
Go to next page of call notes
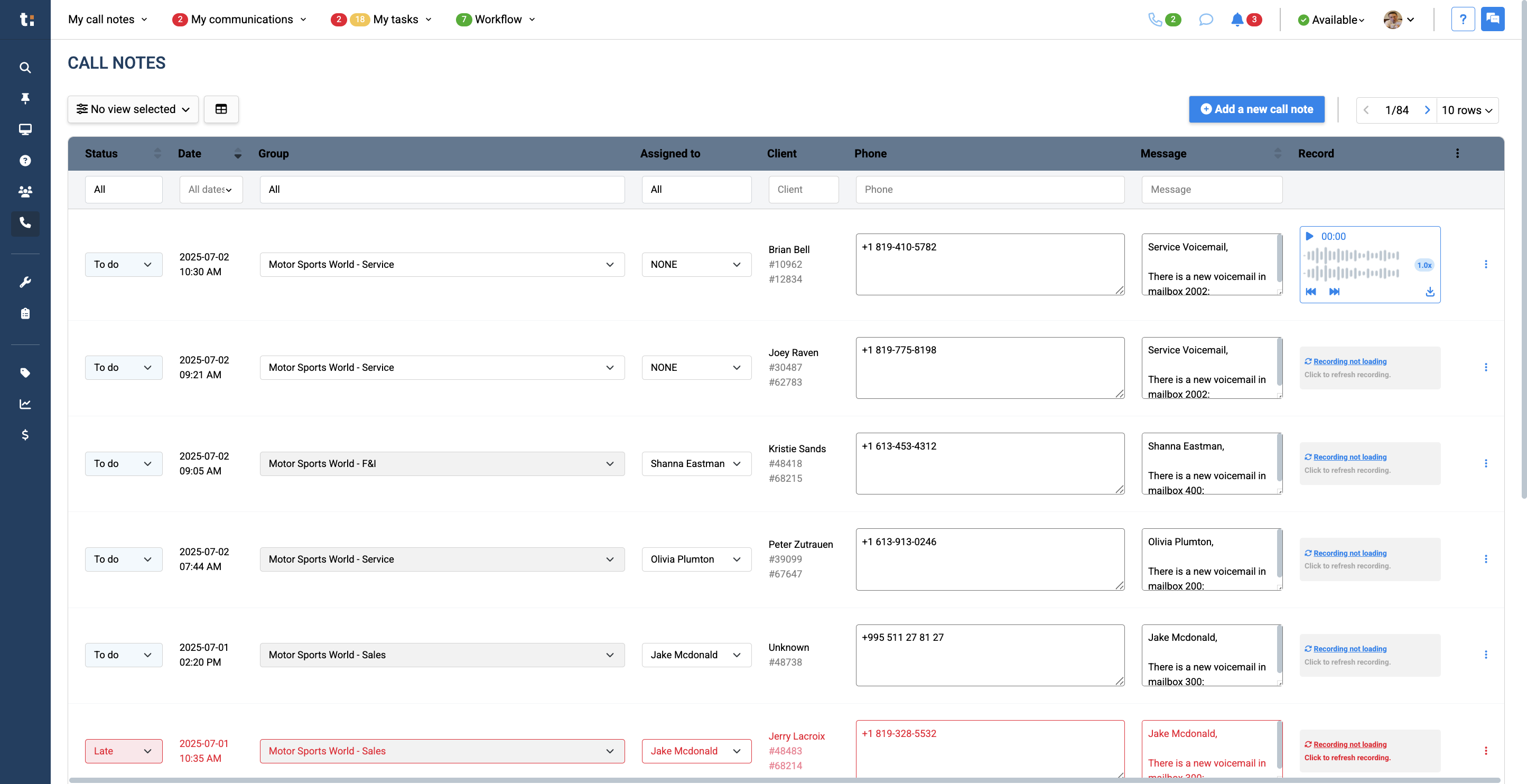pyautogui.click(x=1427, y=110)
